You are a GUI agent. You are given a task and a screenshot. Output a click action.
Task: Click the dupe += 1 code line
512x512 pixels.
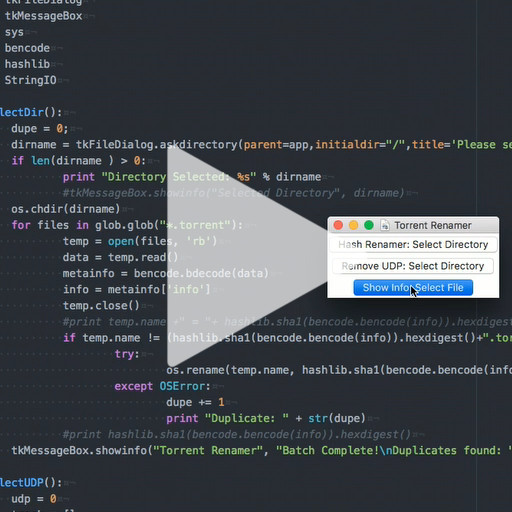195,402
